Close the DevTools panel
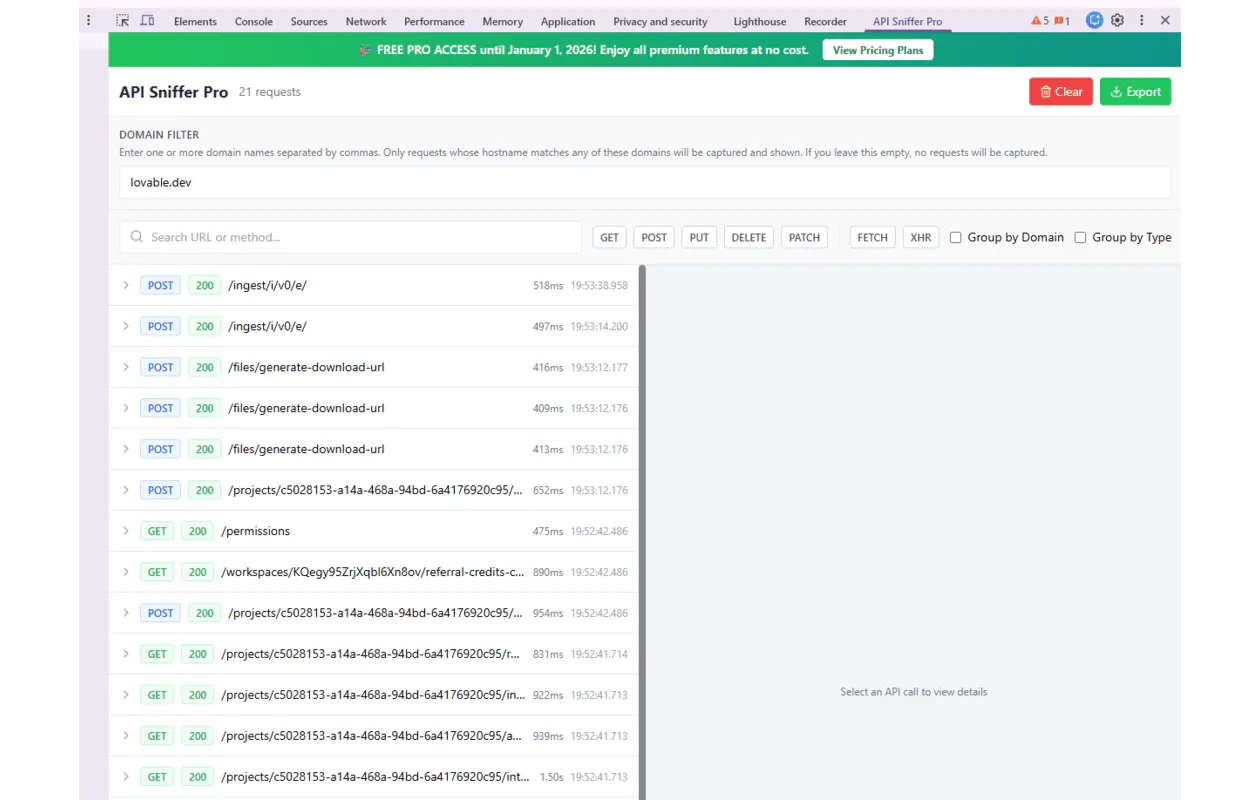Image resolution: width=1260 pixels, height=800 pixels. point(1165,20)
